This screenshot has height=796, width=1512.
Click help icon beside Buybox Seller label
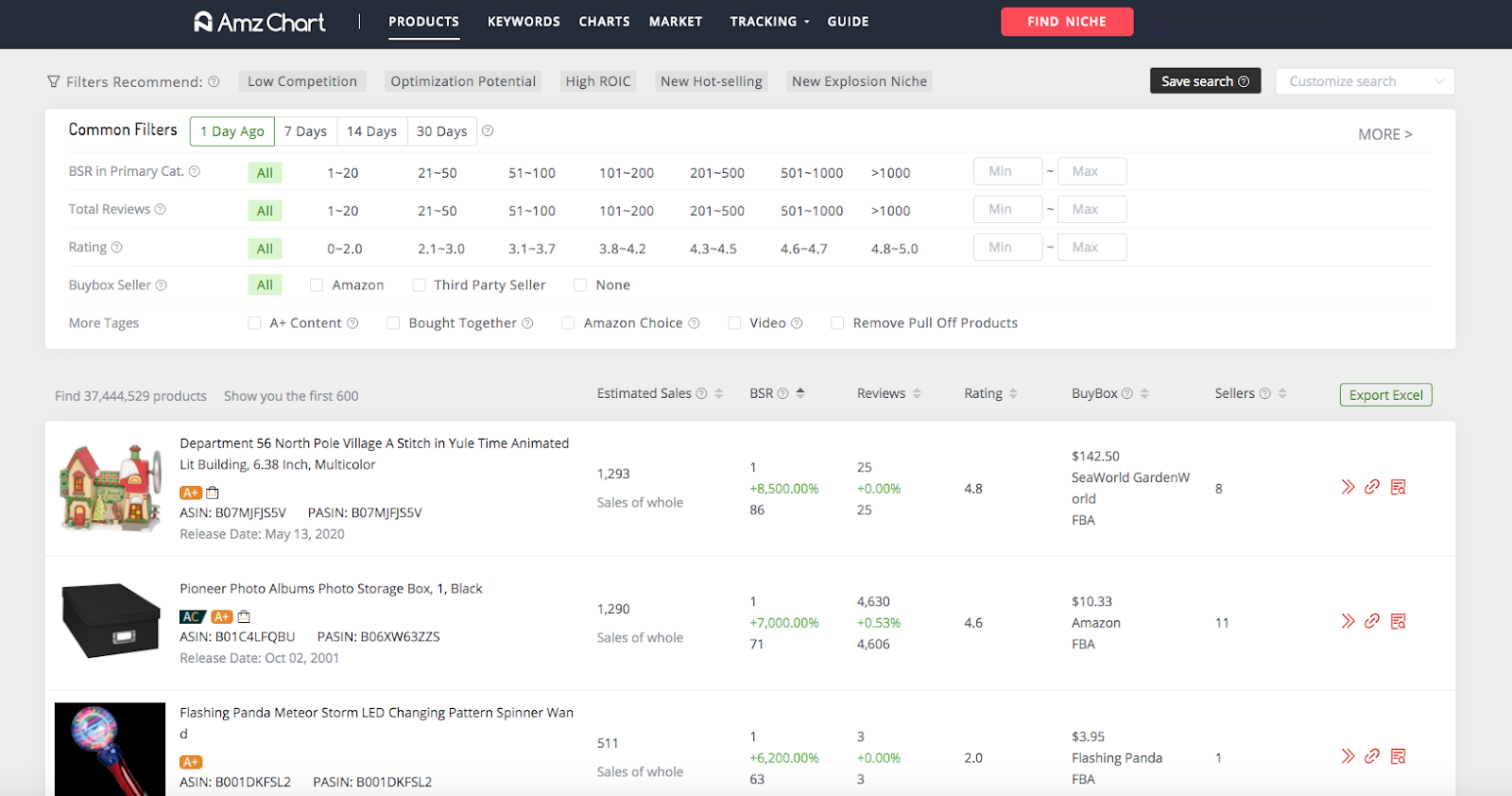161,285
